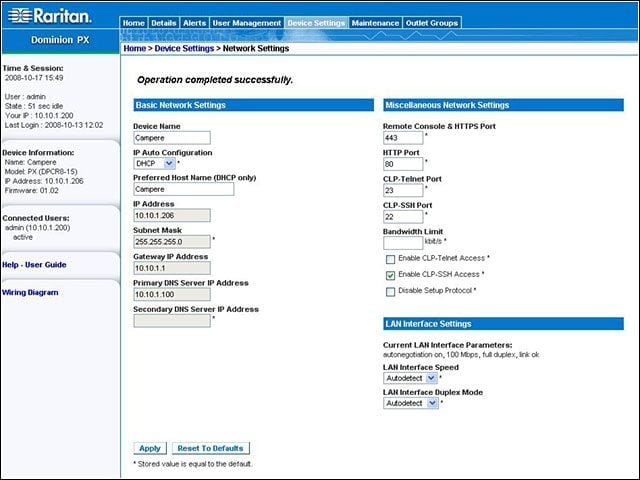
Task: Click 'autonegotiation on, 100 Mbps' status text
Action: tap(461, 355)
